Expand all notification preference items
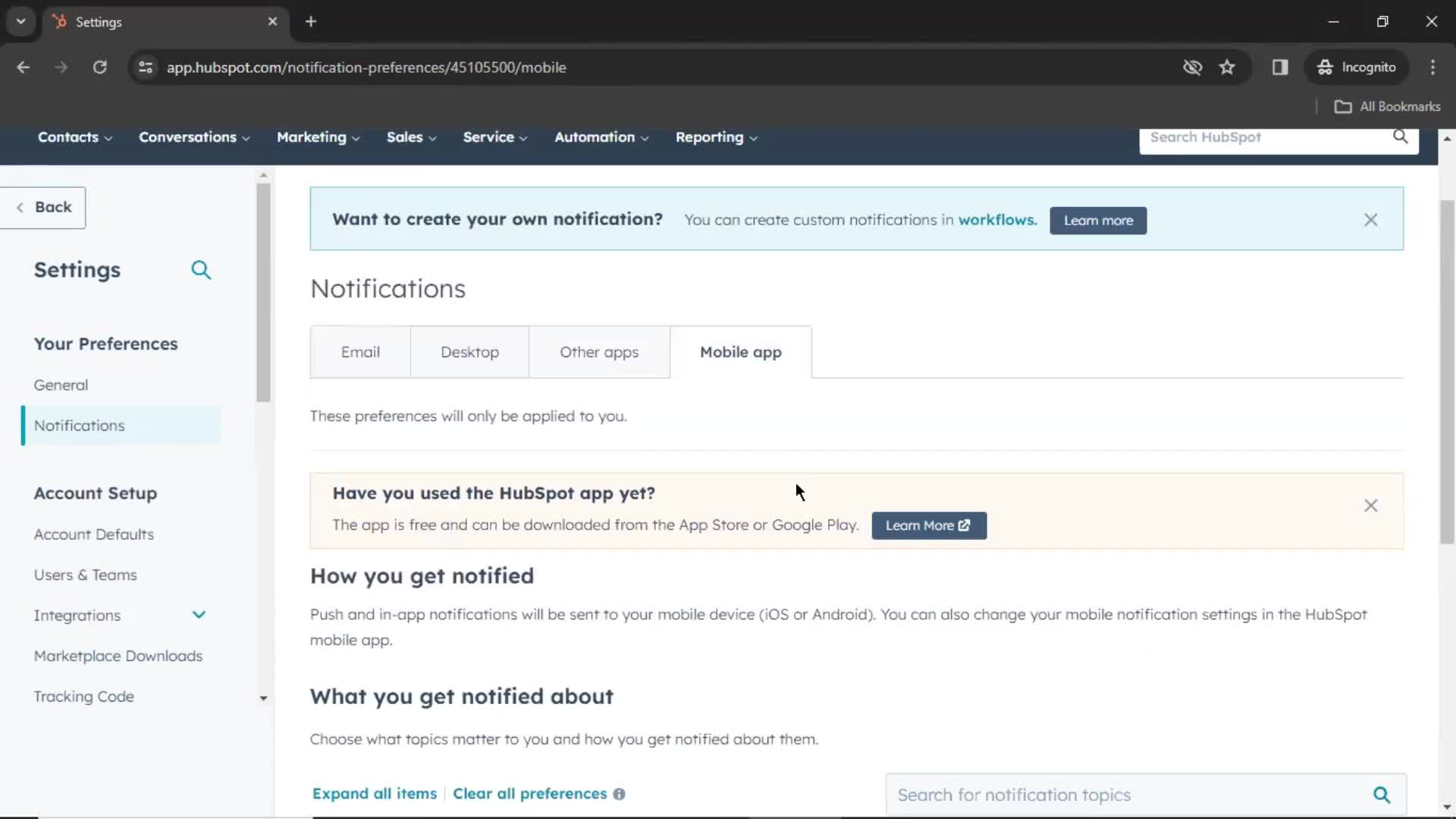Image resolution: width=1456 pixels, height=819 pixels. tap(374, 793)
